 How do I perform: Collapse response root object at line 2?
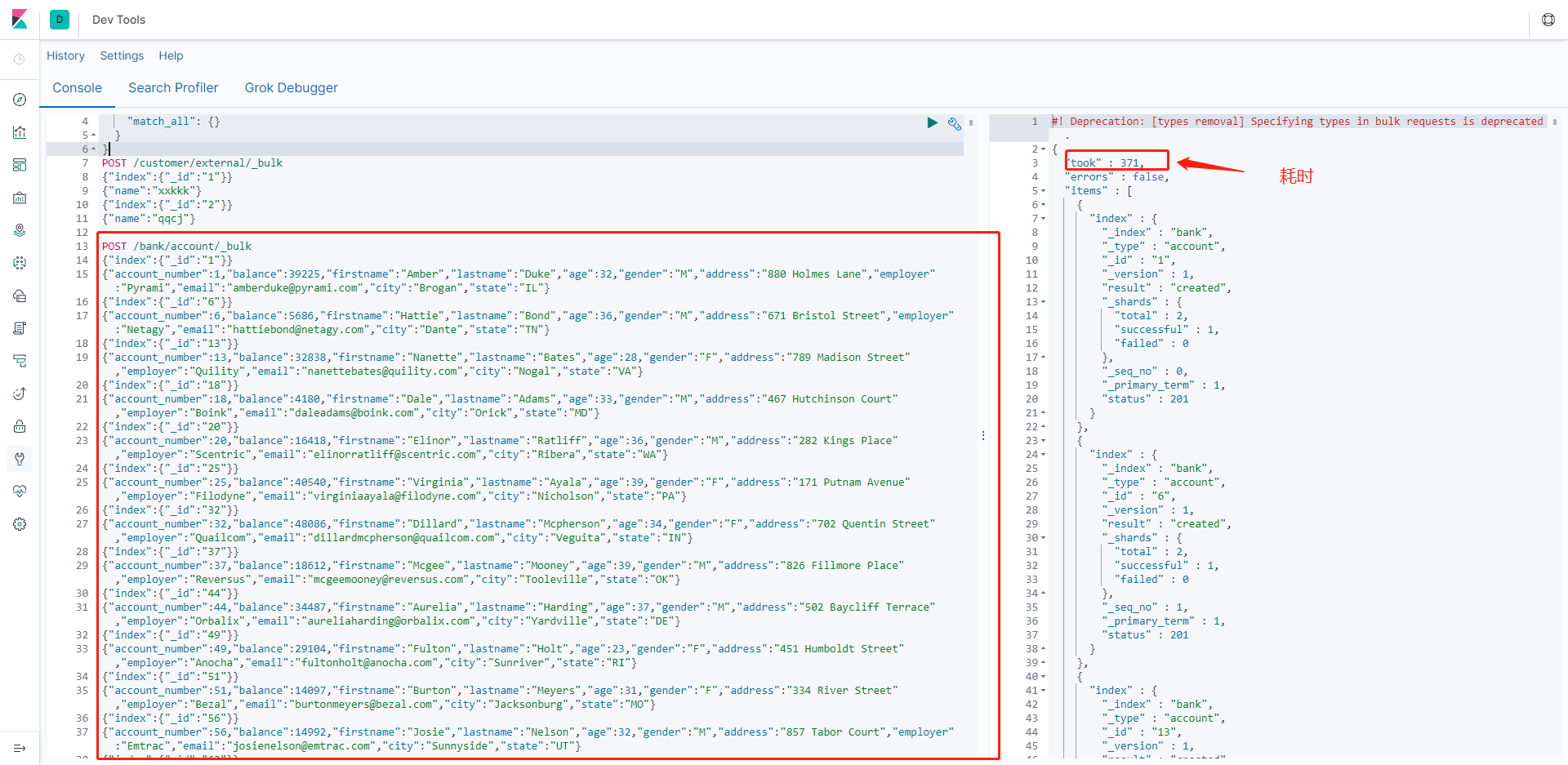tap(1043, 149)
